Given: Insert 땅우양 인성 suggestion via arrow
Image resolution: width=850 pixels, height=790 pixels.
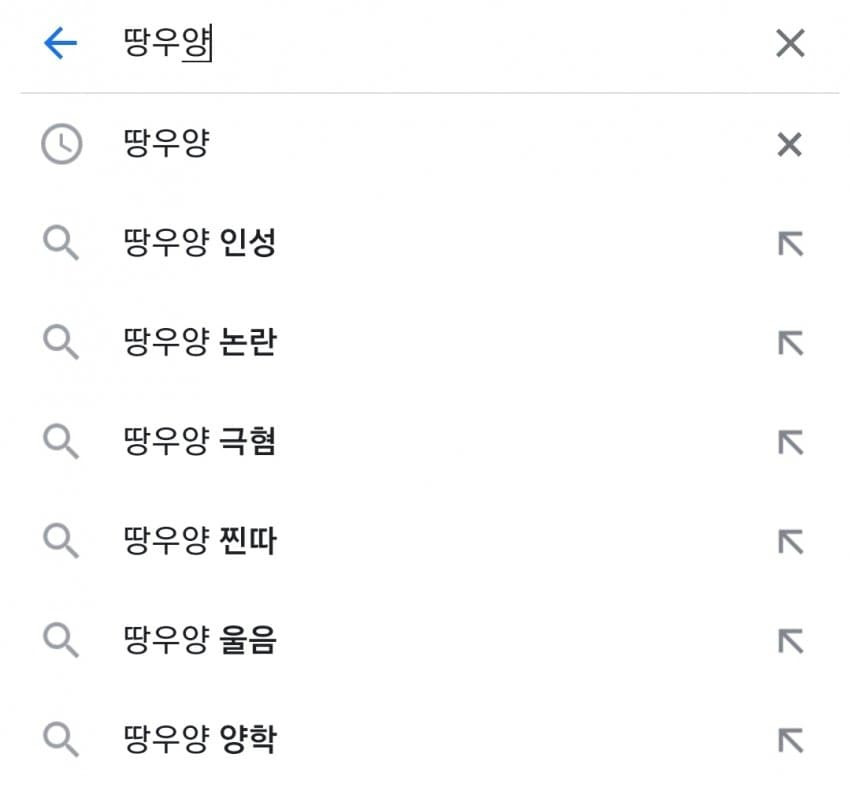Looking at the screenshot, I should (790, 244).
